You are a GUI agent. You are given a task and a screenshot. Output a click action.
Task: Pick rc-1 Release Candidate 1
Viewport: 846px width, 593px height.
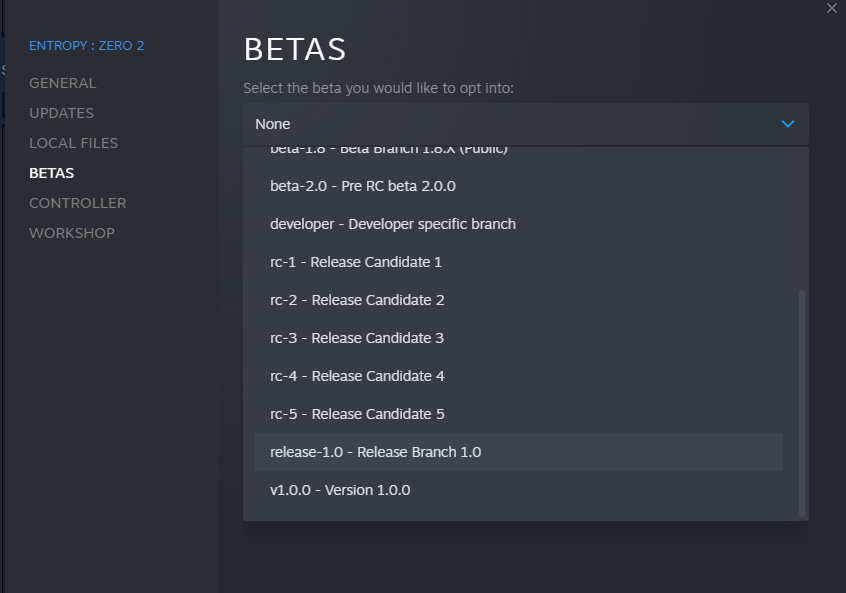click(x=355, y=262)
